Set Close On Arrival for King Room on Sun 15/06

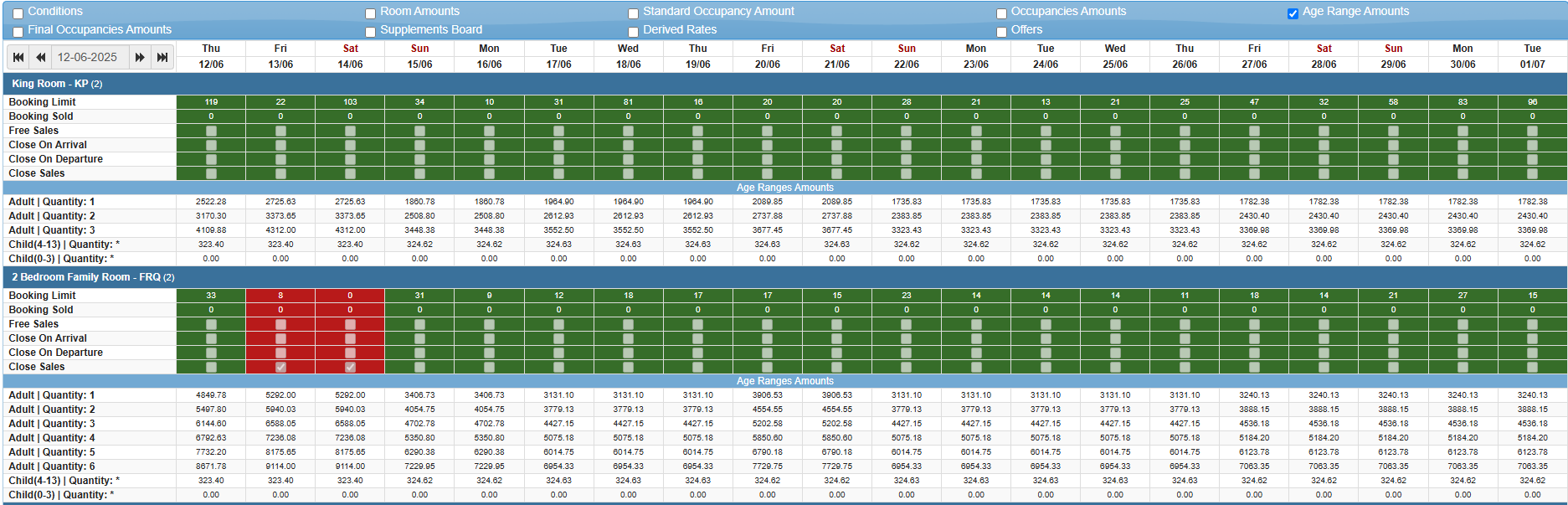click(419, 144)
